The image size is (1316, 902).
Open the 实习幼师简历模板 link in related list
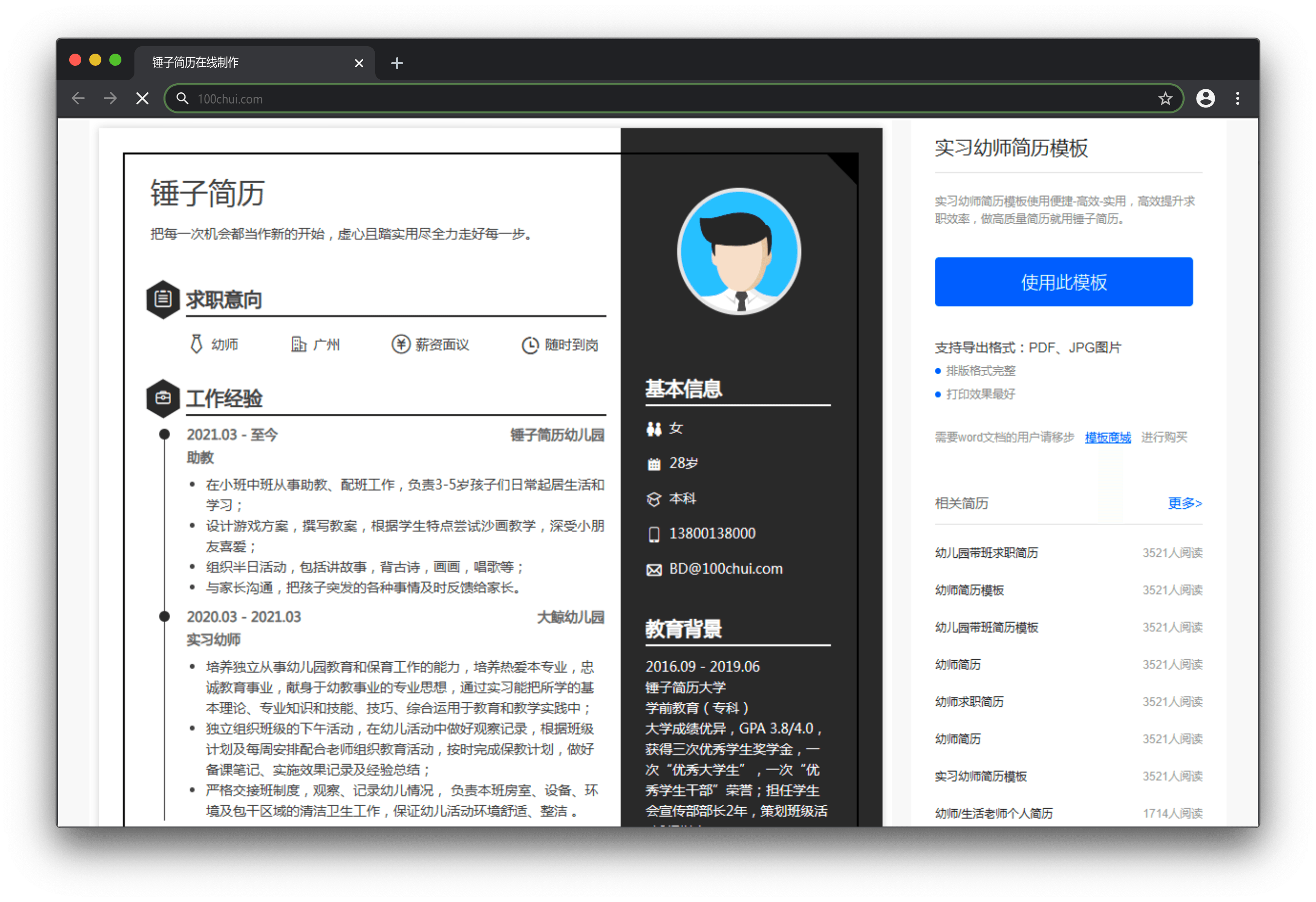tap(981, 776)
